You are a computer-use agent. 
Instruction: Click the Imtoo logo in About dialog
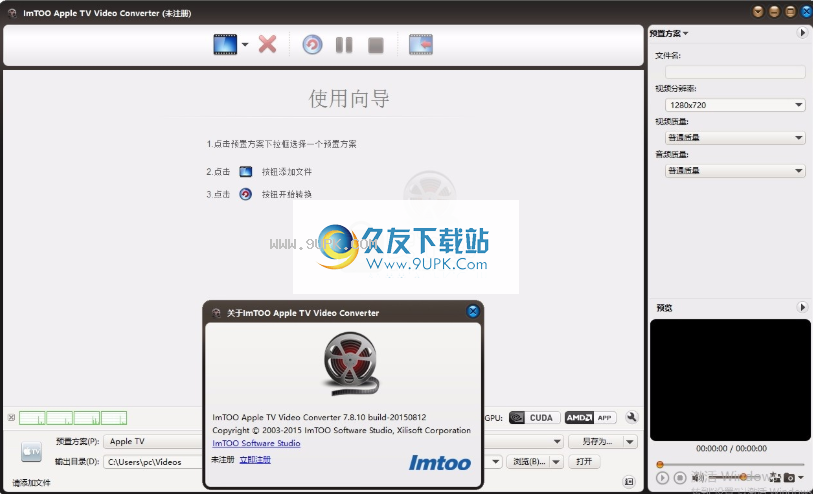pyautogui.click(x=440, y=462)
